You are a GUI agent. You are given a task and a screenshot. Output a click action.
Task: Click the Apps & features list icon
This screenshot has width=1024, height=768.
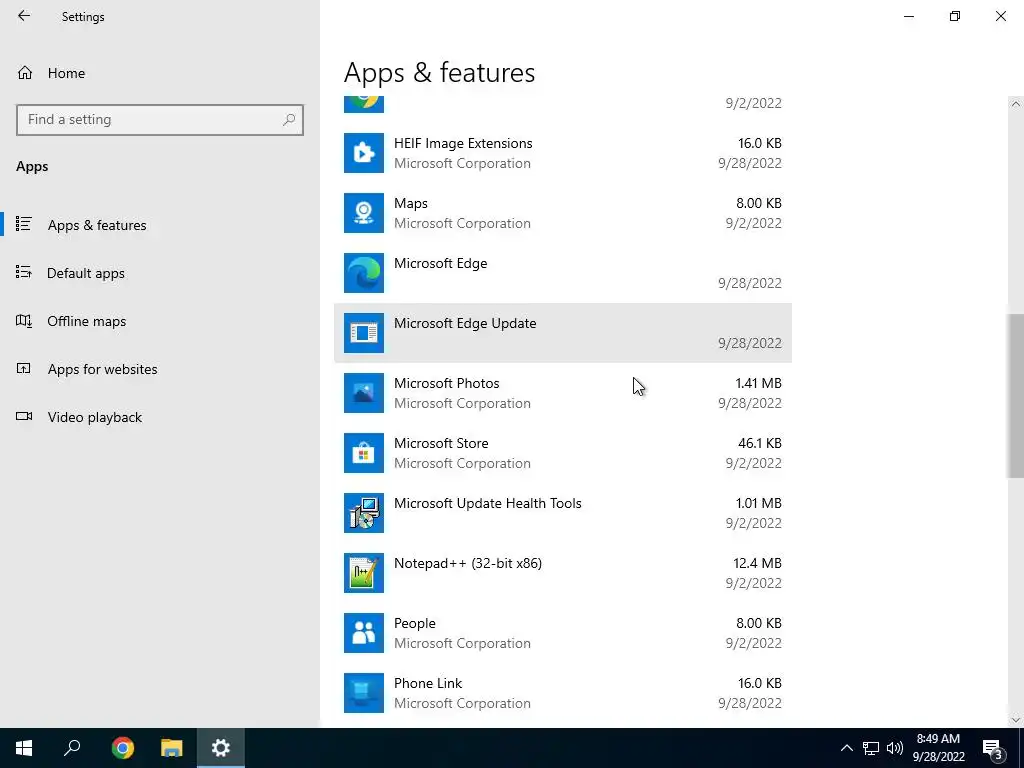(24, 224)
